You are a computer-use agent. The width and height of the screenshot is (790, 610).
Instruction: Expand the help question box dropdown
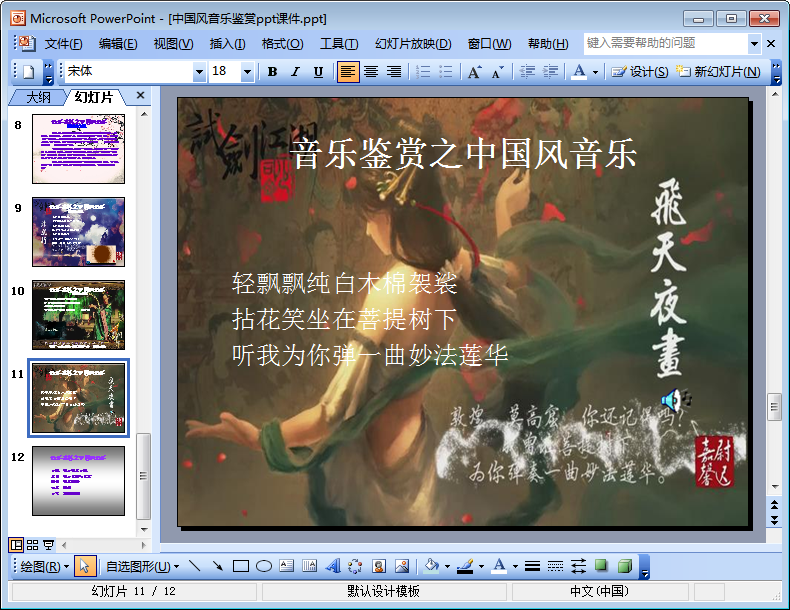pyautogui.click(x=754, y=44)
